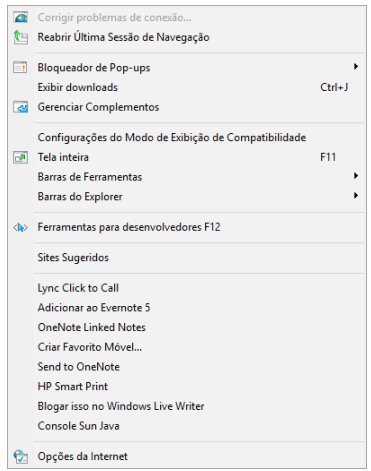This screenshot has width=371, height=471.
Task: Expand the Barras do Explorer submenu arrow
Action: click(x=356, y=195)
